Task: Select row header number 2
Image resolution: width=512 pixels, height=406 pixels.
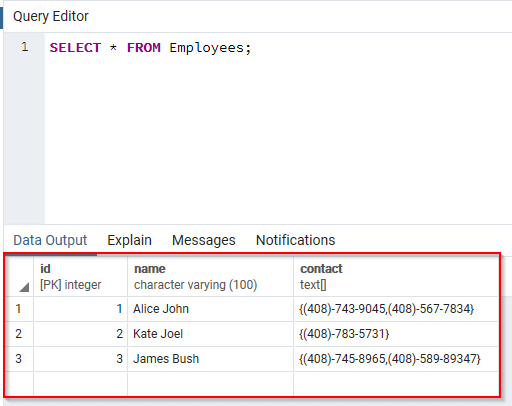Action: 19,334
